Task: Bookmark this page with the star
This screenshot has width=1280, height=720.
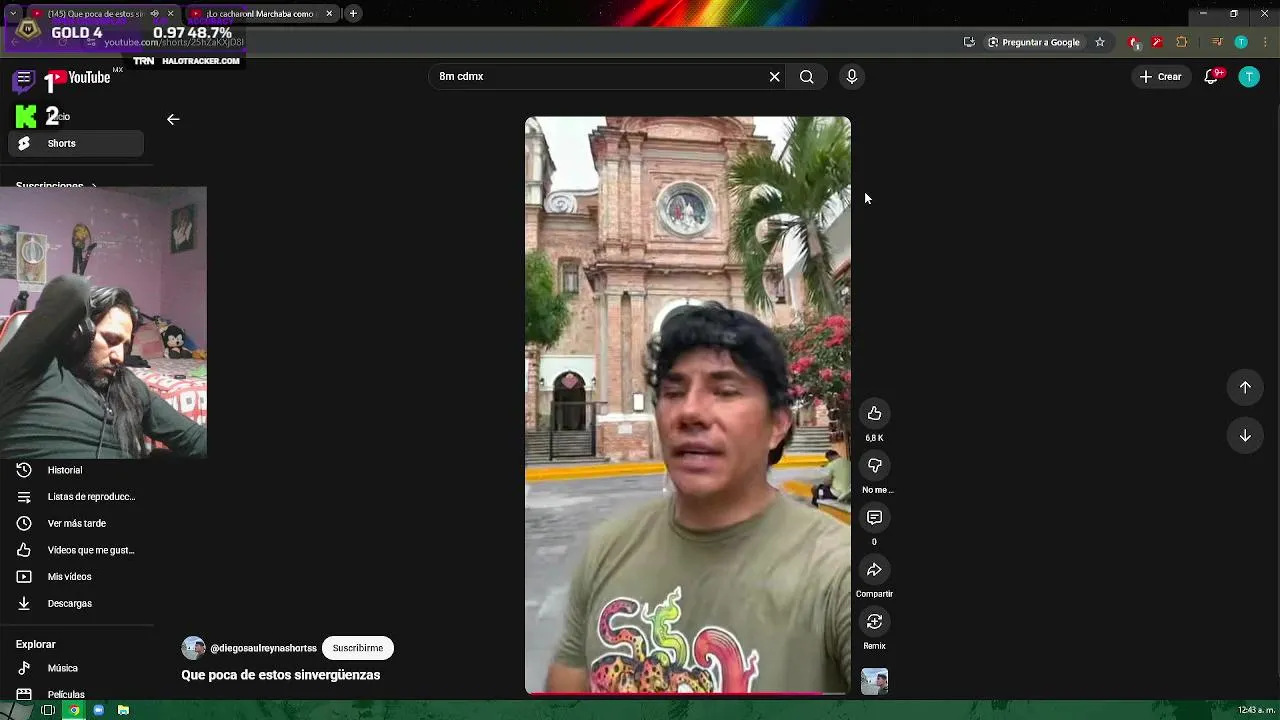Action: coord(1100,42)
